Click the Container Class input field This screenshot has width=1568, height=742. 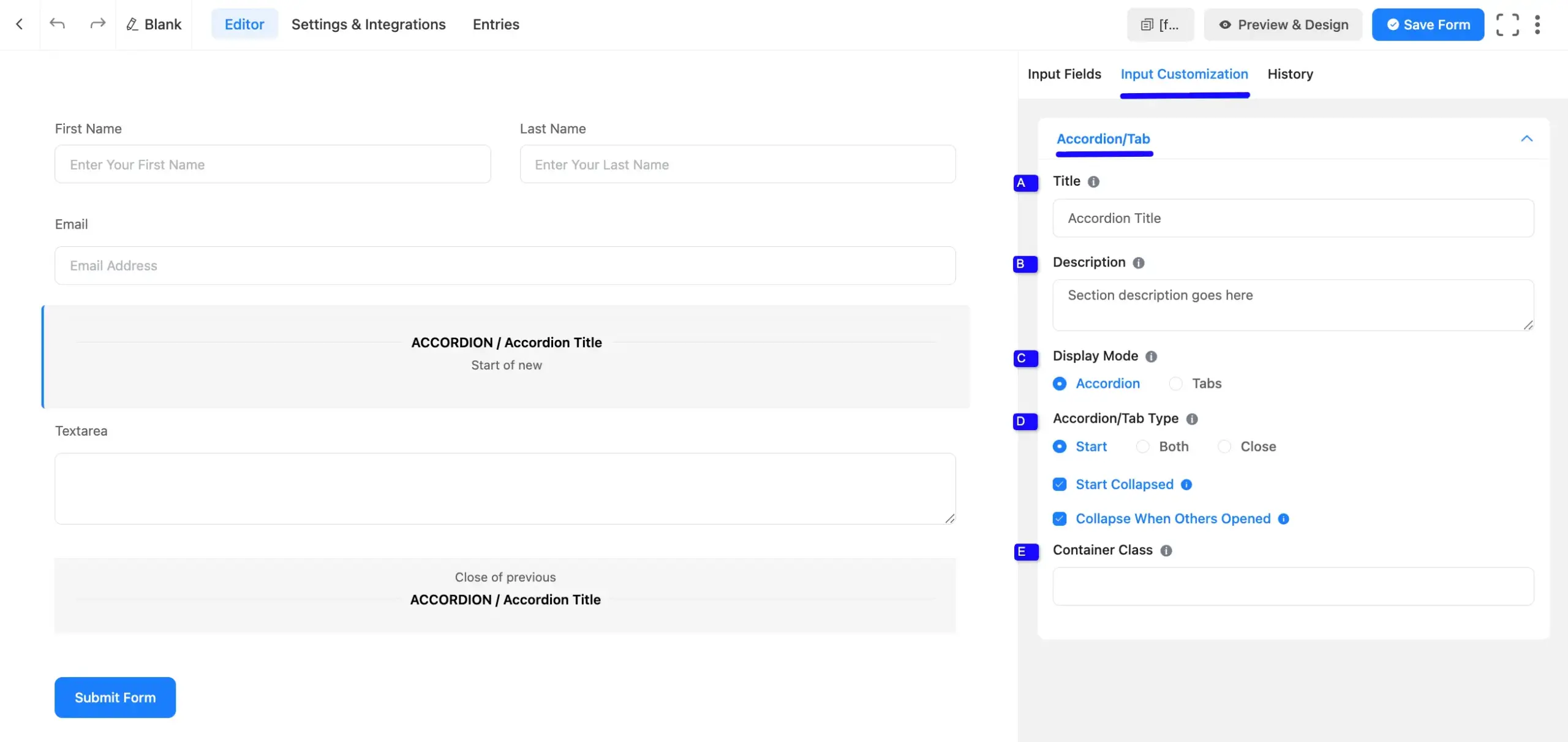[x=1293, y=586]
